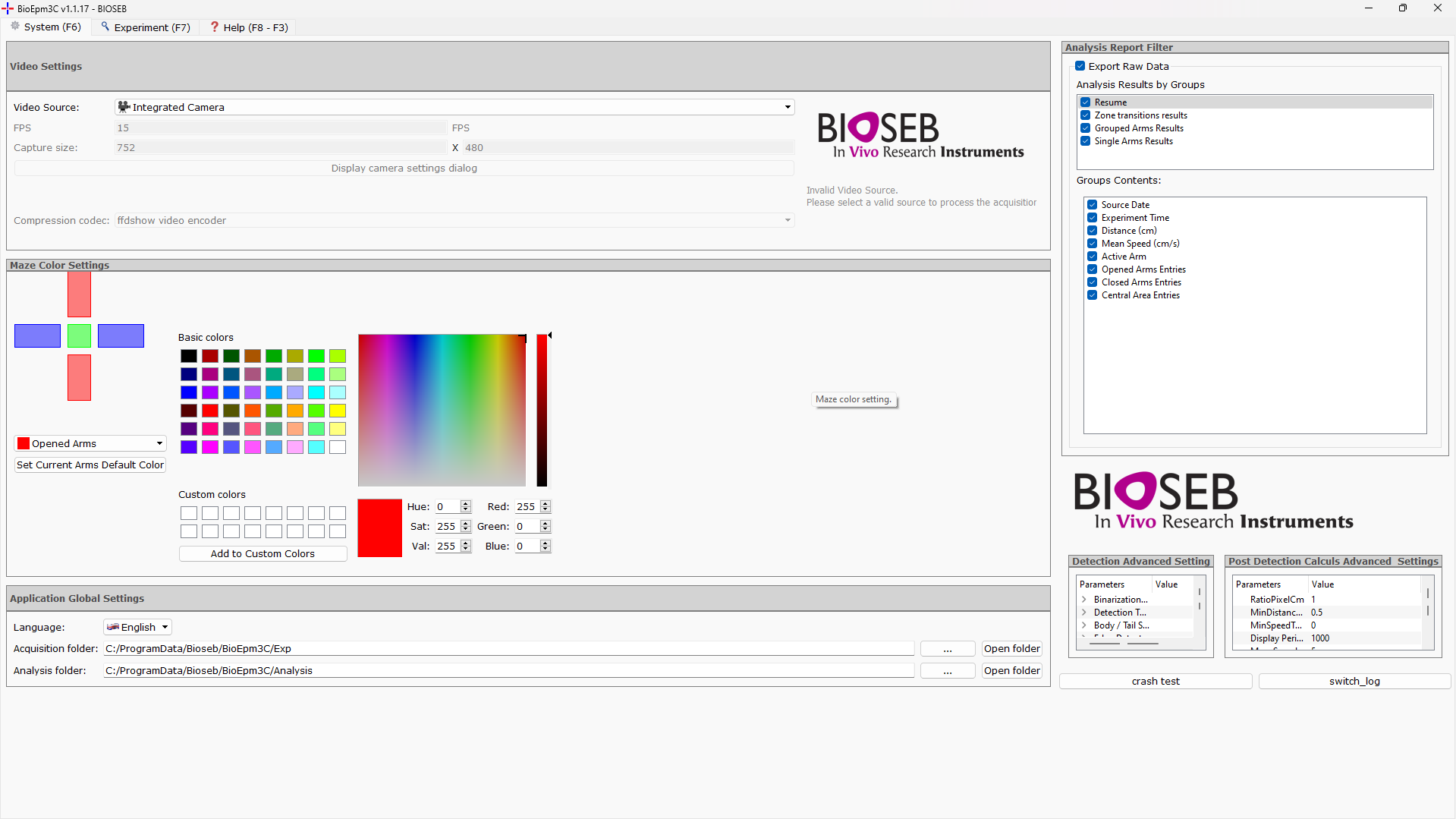Switch to Help (F8 - F3) tab
The width and height of the screenshot is (1456, 819).
[249, 27]
